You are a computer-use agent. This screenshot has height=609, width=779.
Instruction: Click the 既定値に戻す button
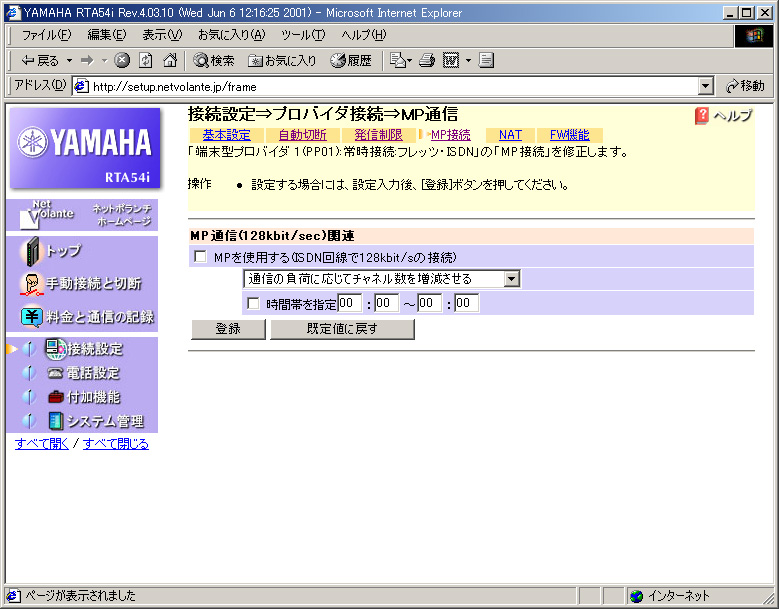click(342, 329)
